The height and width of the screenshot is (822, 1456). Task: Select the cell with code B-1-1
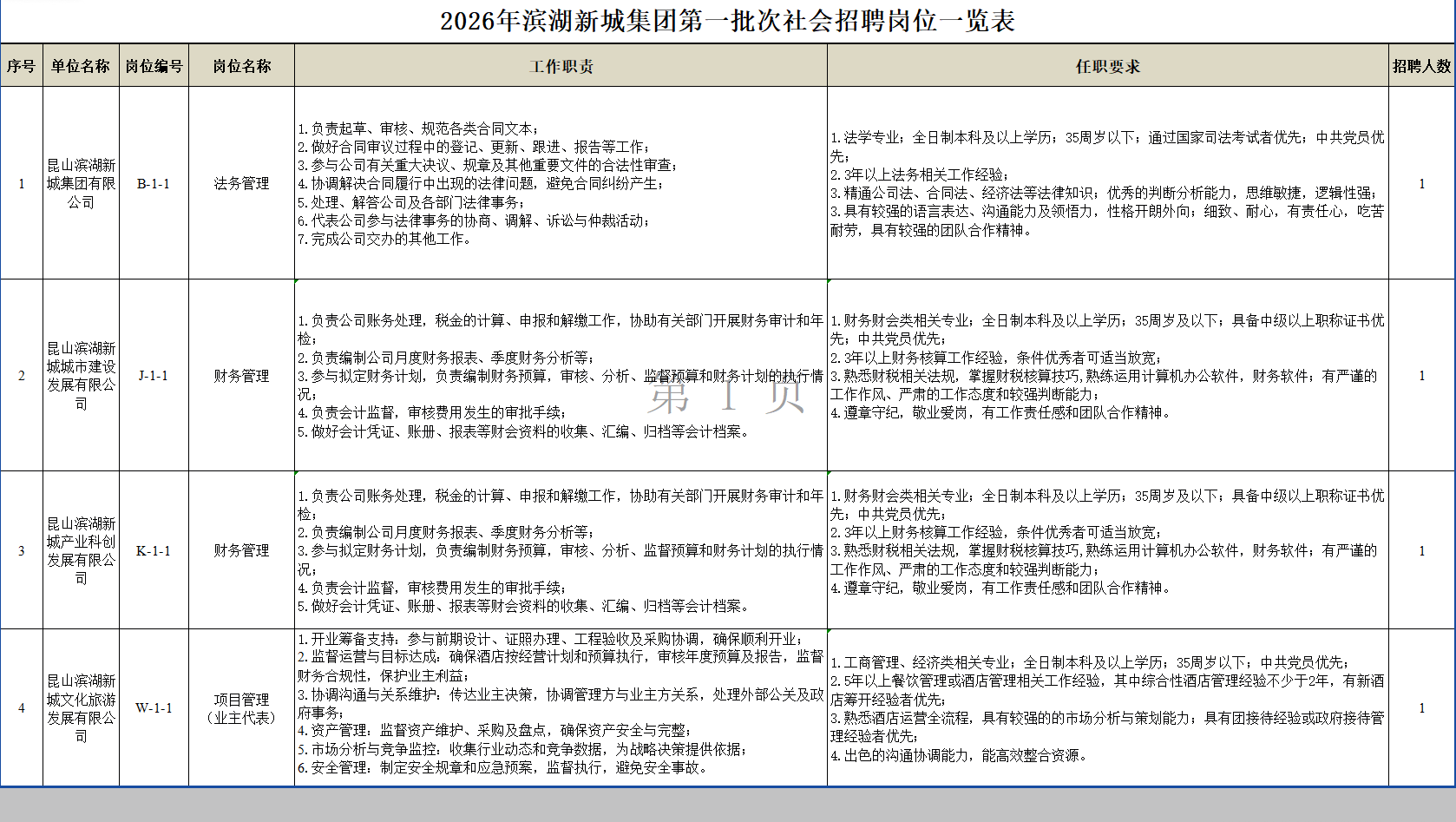coord(154,184)
